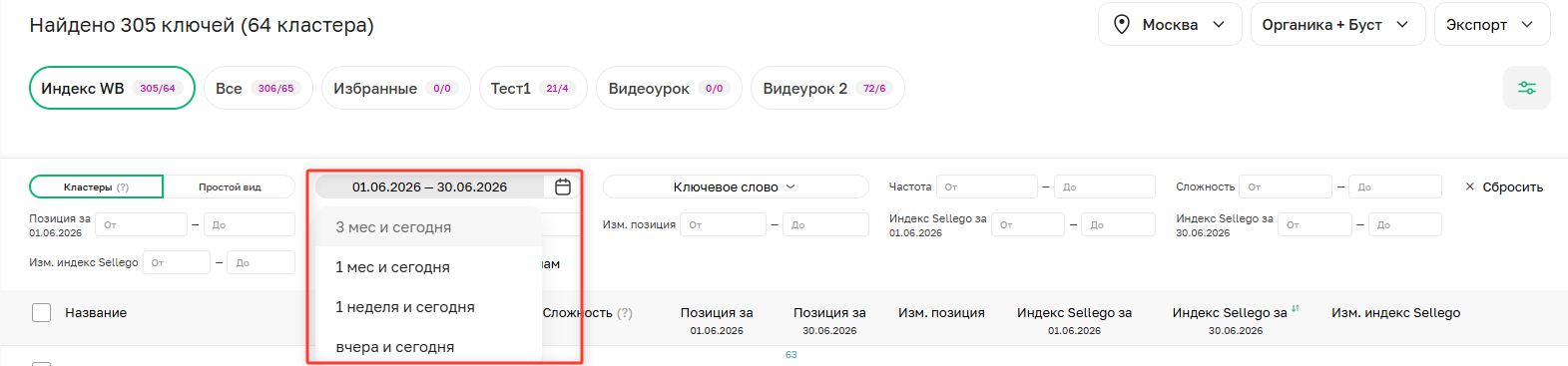
Task: Click Индекс Sellego за 30.06.2026 От field
Action: [1314, 224]
